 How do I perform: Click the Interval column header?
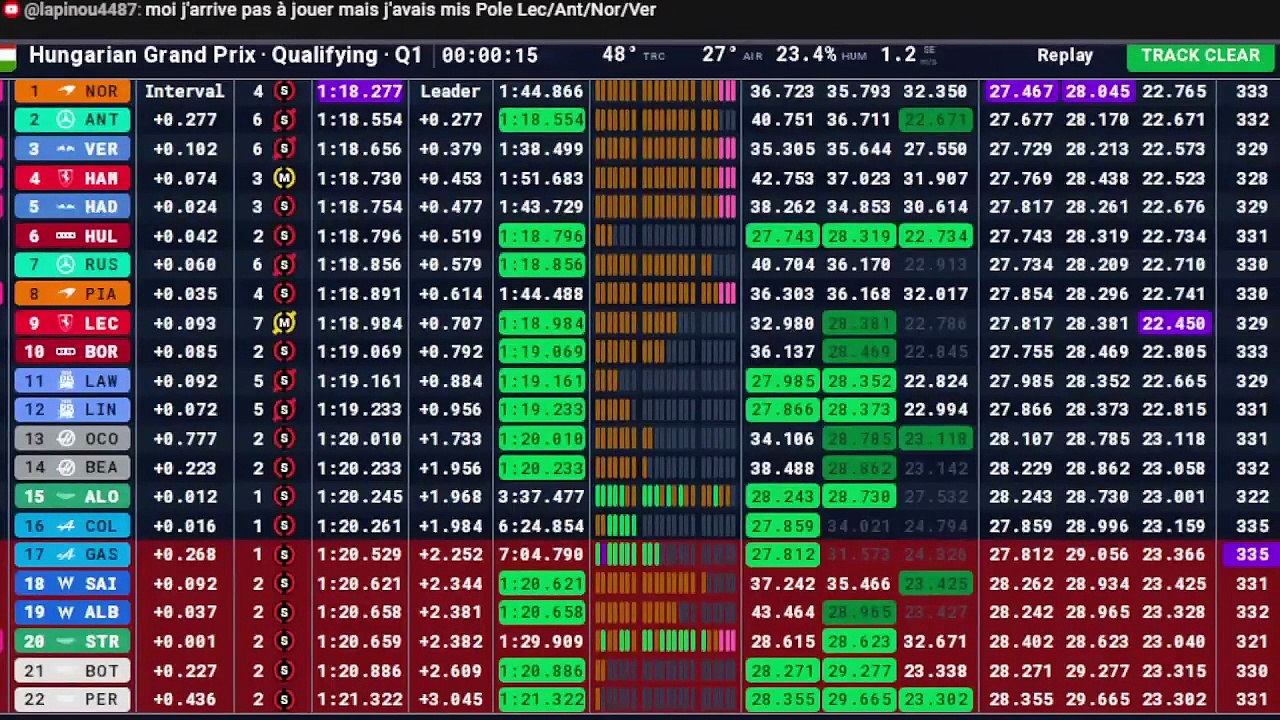184,91
